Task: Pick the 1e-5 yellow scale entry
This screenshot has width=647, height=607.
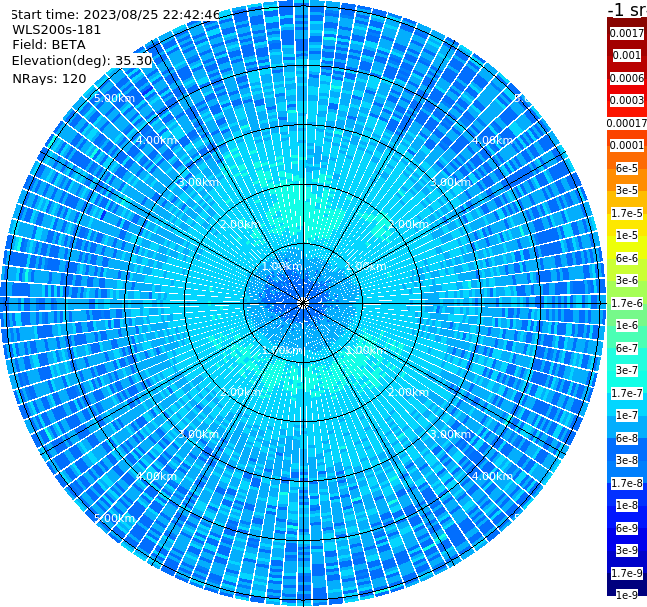Action: [x=627, y=235]
